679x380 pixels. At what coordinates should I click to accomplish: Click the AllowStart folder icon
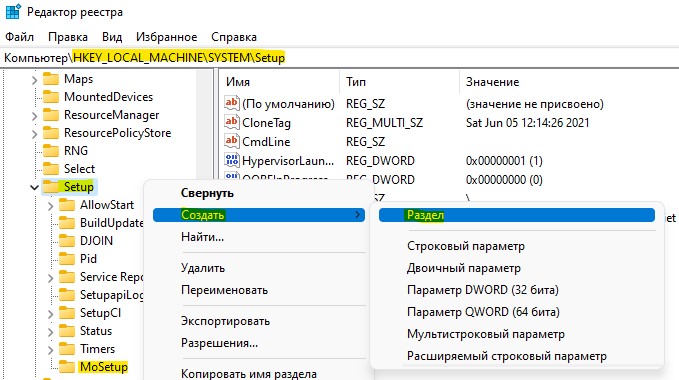click(x=67, y=205)
